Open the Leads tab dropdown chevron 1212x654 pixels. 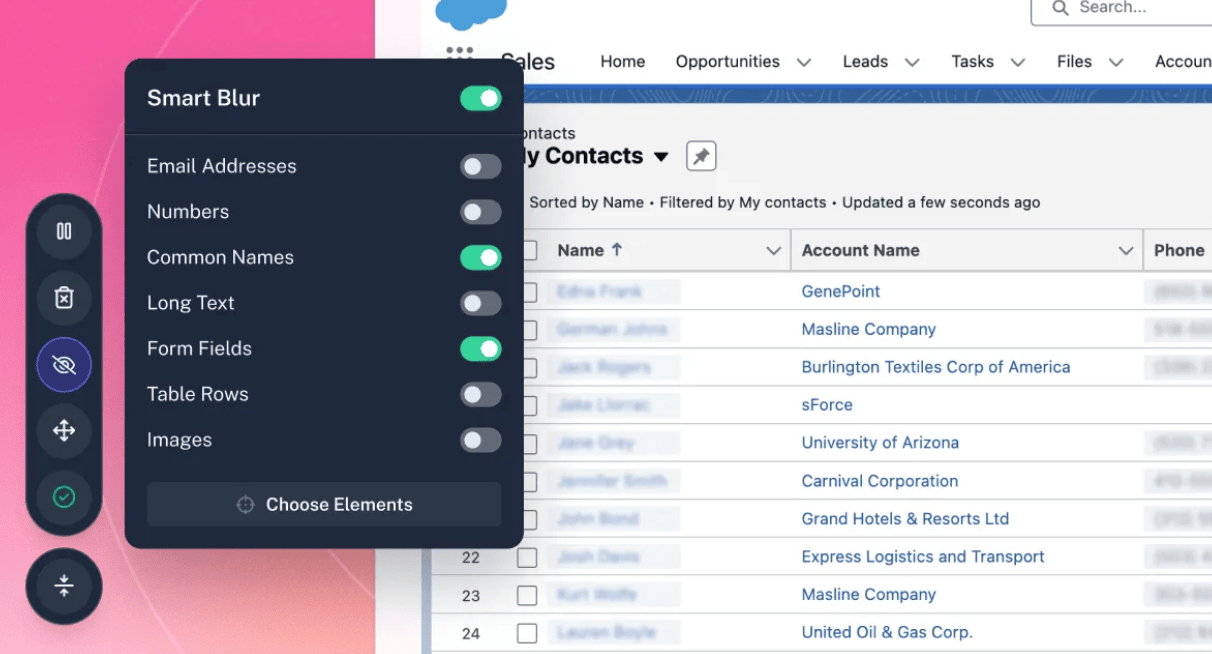pos(912,62)
